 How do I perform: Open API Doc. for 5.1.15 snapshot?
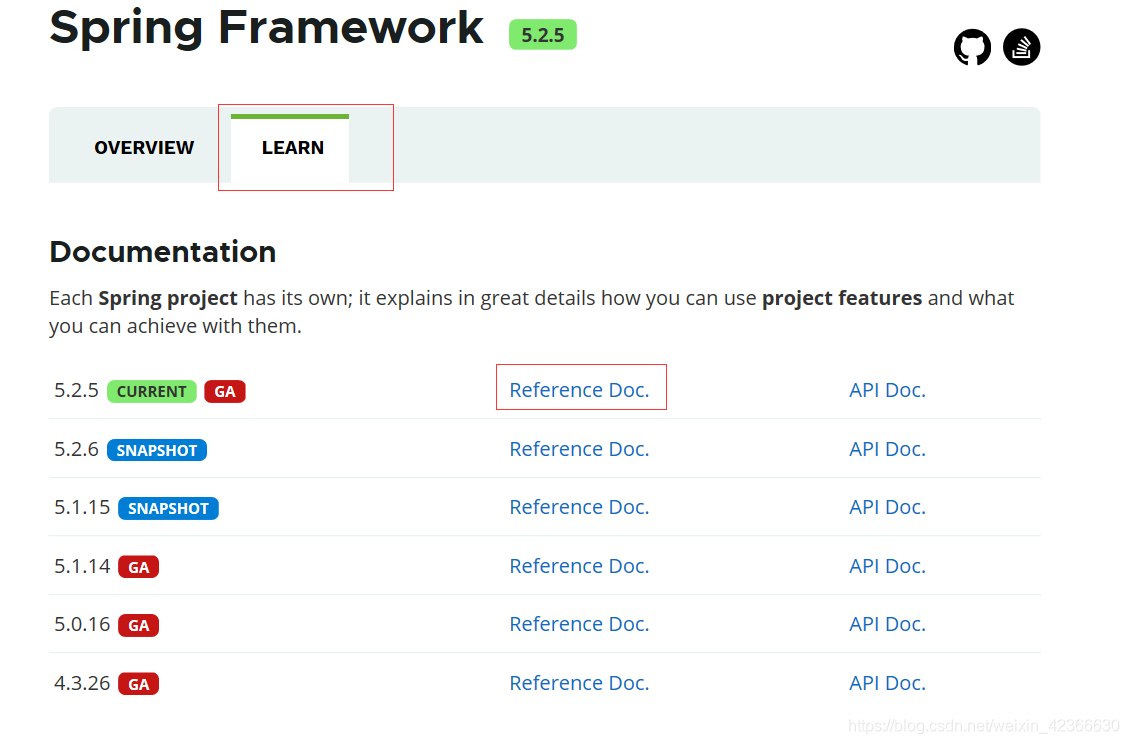[887, 507]
